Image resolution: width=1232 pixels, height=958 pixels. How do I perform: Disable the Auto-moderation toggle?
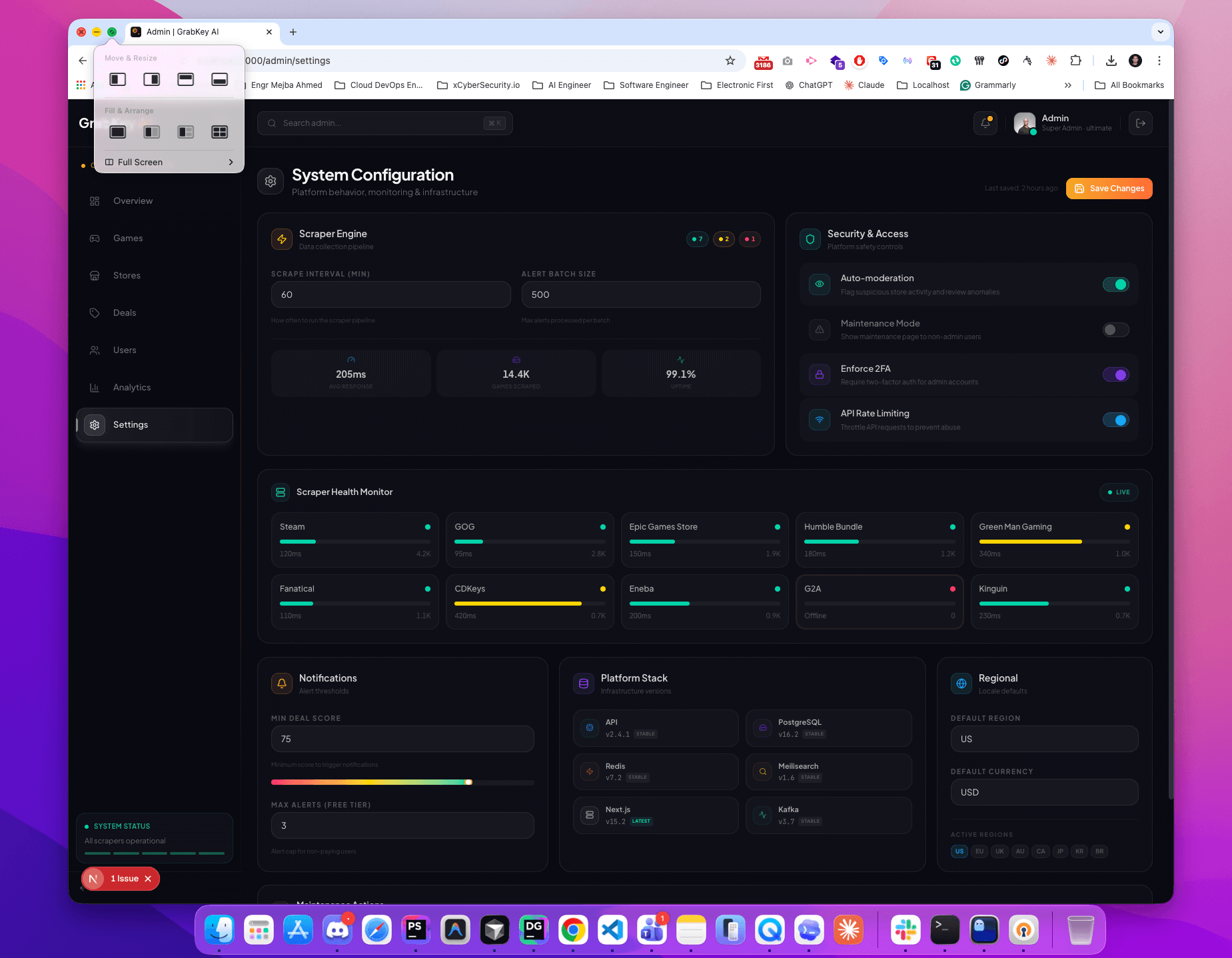pyautogui.click(x=1115, y=284)
